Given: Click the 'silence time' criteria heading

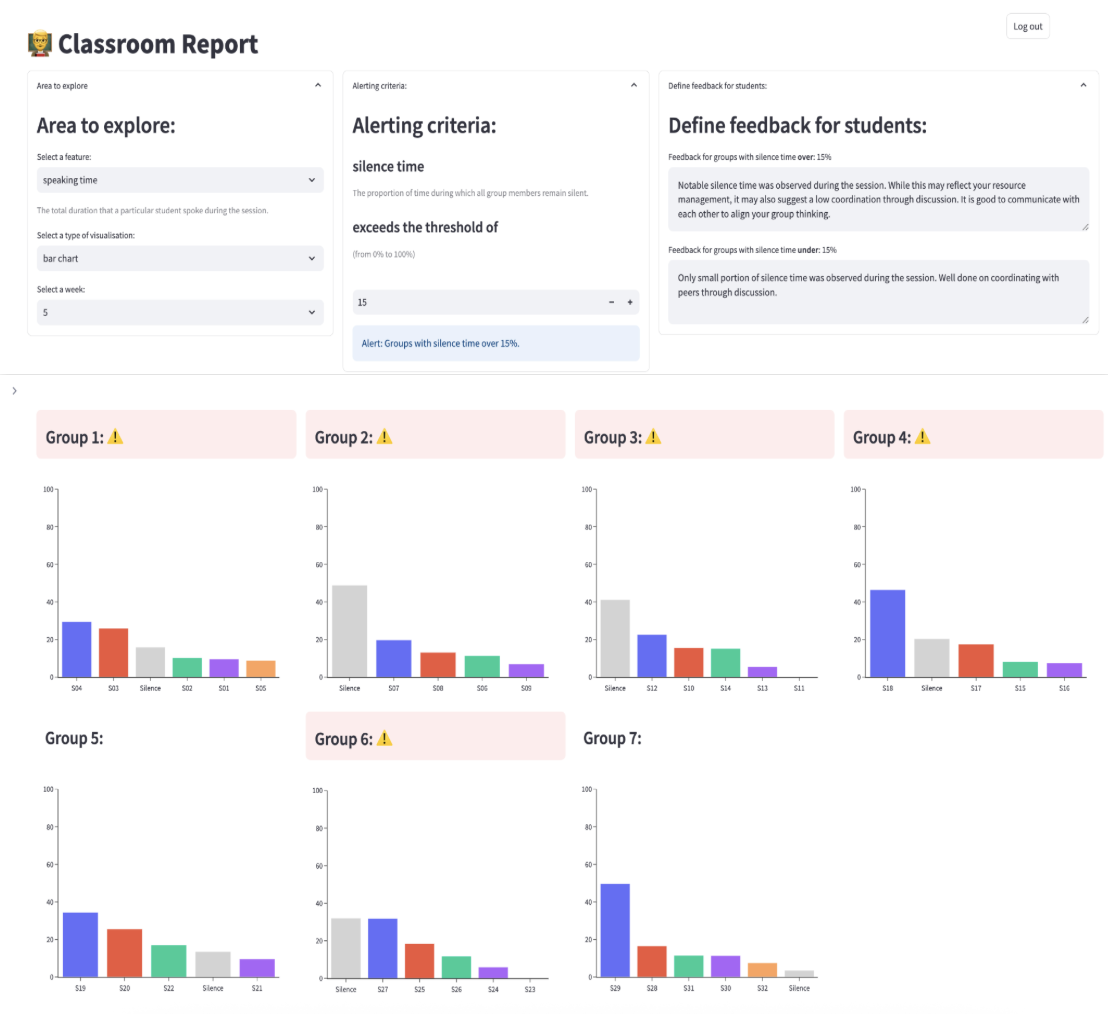Looking at the screenshot, I should tap(389, 167).
